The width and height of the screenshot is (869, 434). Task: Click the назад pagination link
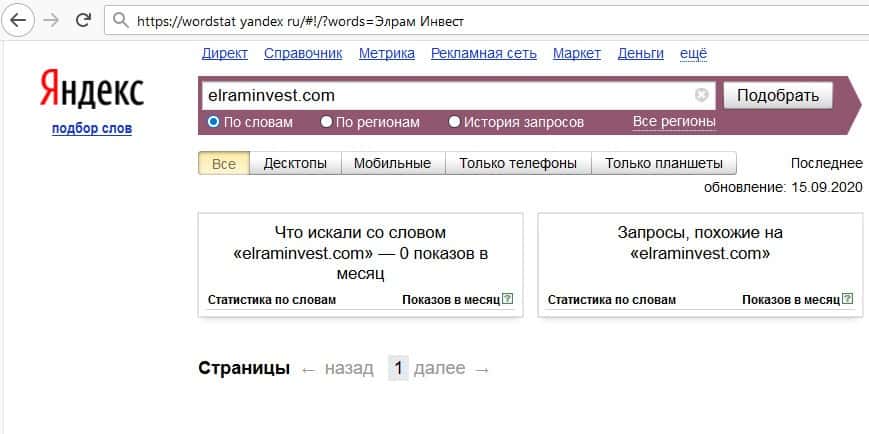pos(349,368)
